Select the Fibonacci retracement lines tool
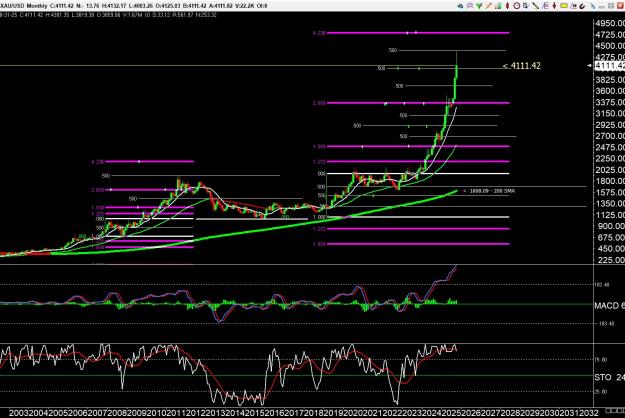This screenshot has height=418, width=625. (x=545, y=6)
